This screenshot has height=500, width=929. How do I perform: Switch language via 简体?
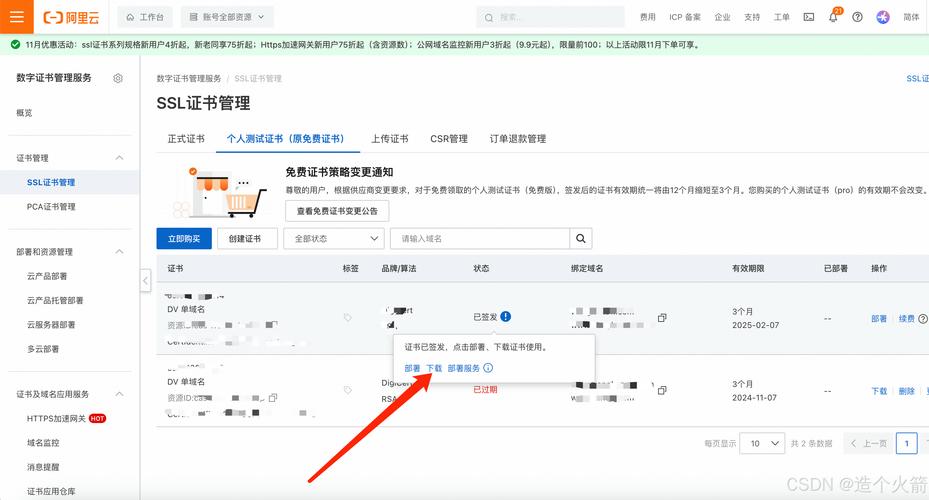point(911,17)
